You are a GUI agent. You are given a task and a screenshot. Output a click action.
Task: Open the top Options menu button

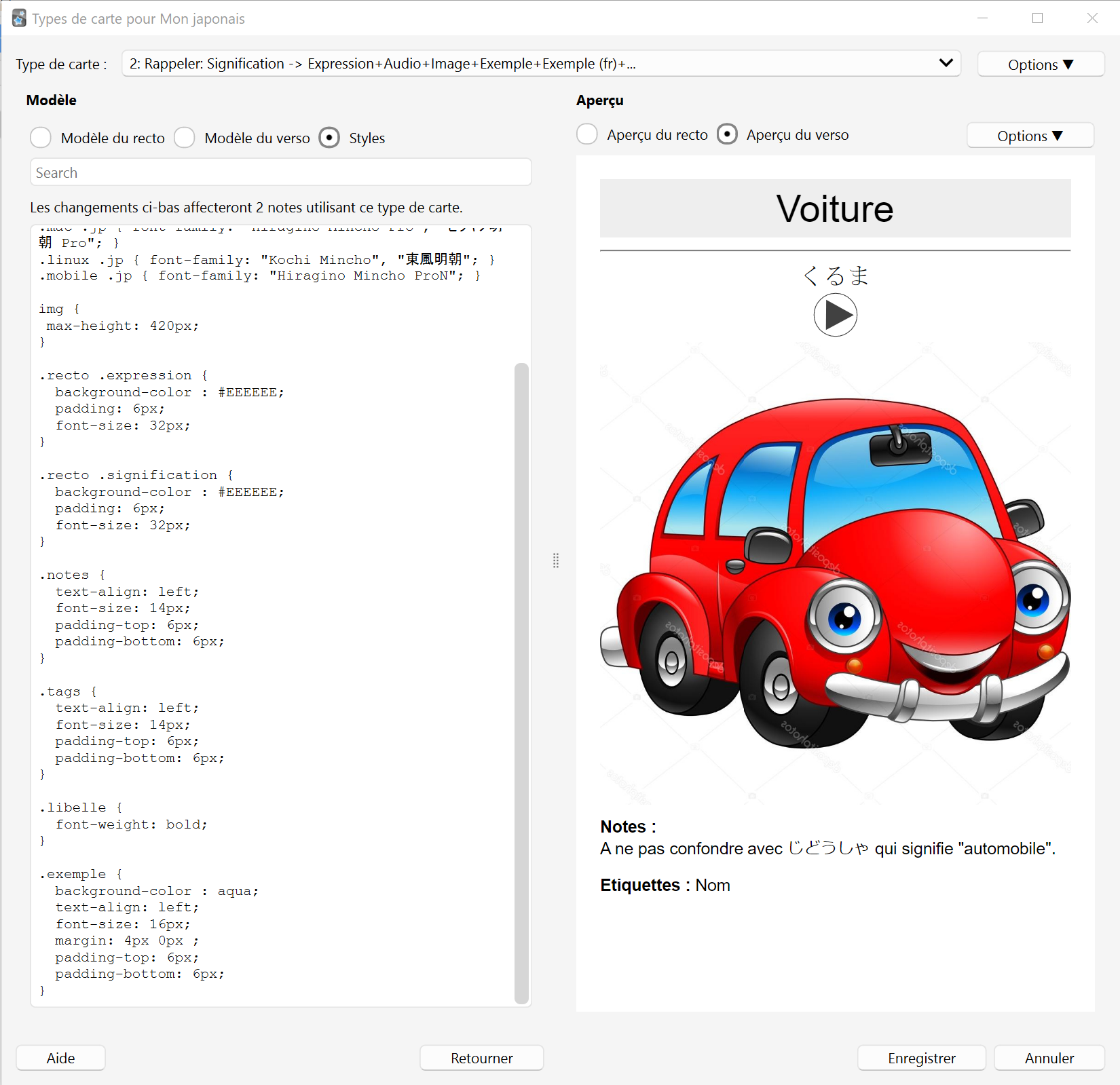(1041, 64)
